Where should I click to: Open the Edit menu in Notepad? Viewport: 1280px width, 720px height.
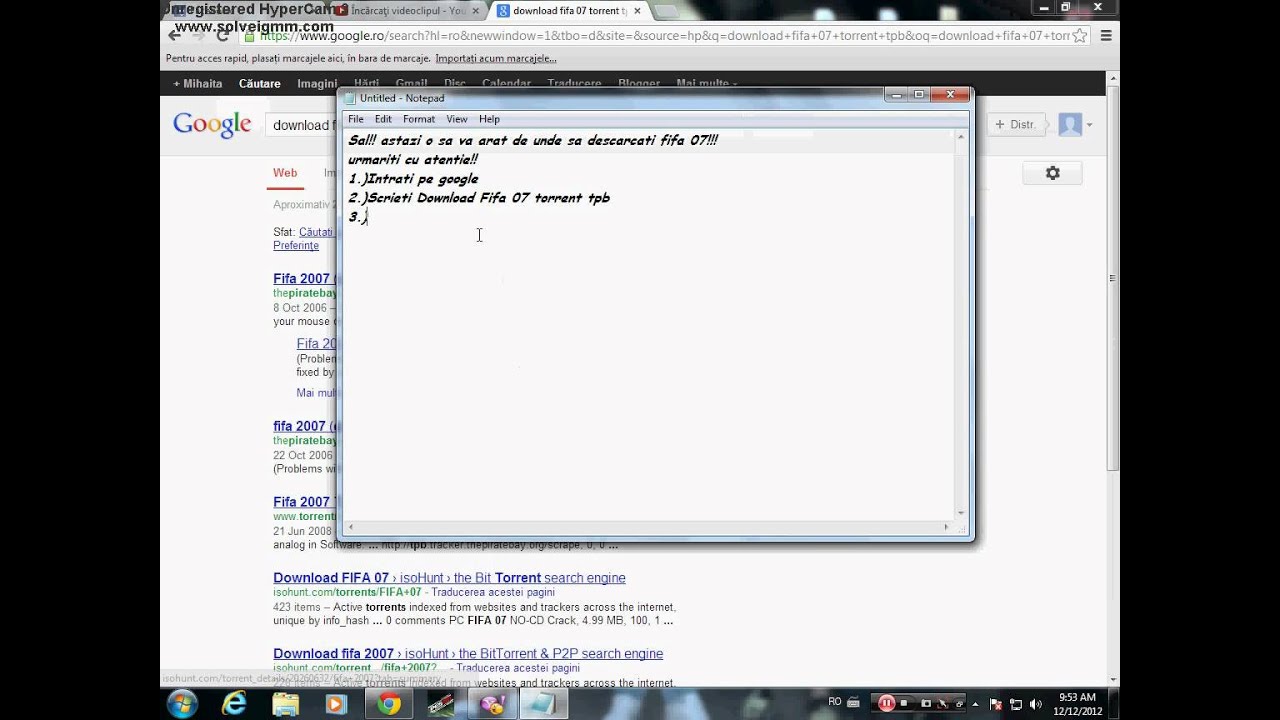coord(383,119)
